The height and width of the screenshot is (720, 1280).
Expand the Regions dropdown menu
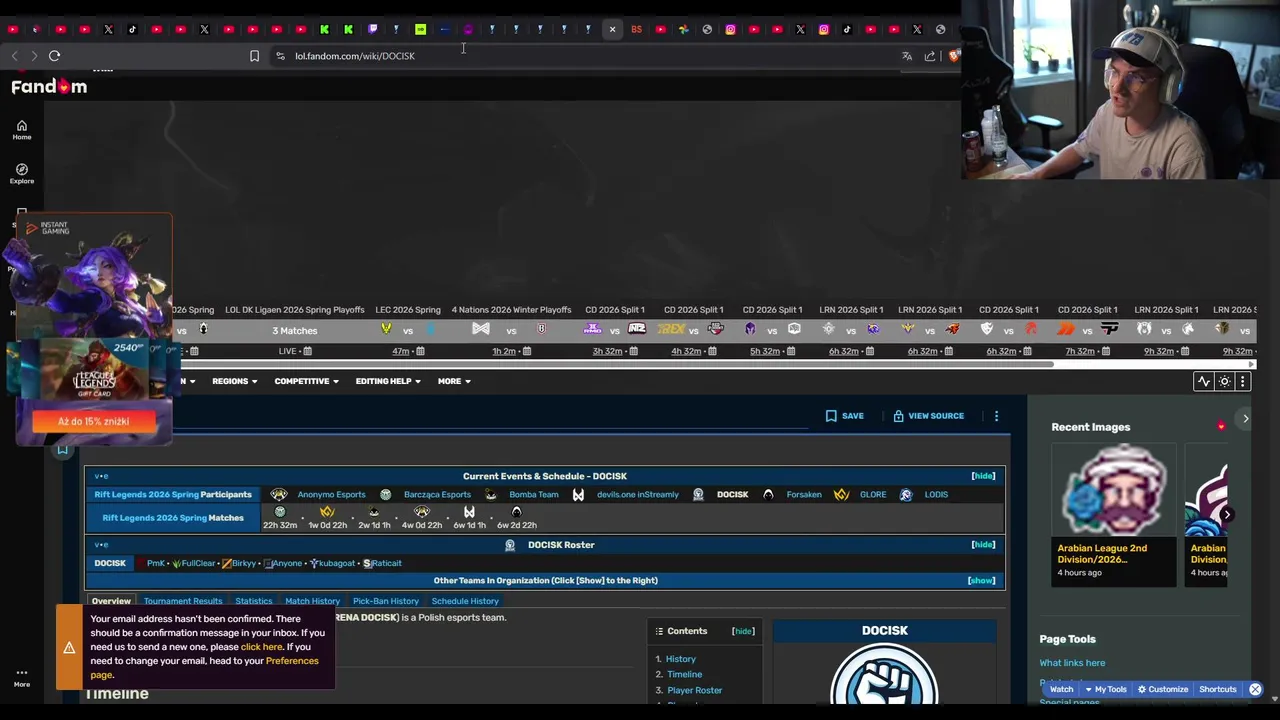point(234,381)
